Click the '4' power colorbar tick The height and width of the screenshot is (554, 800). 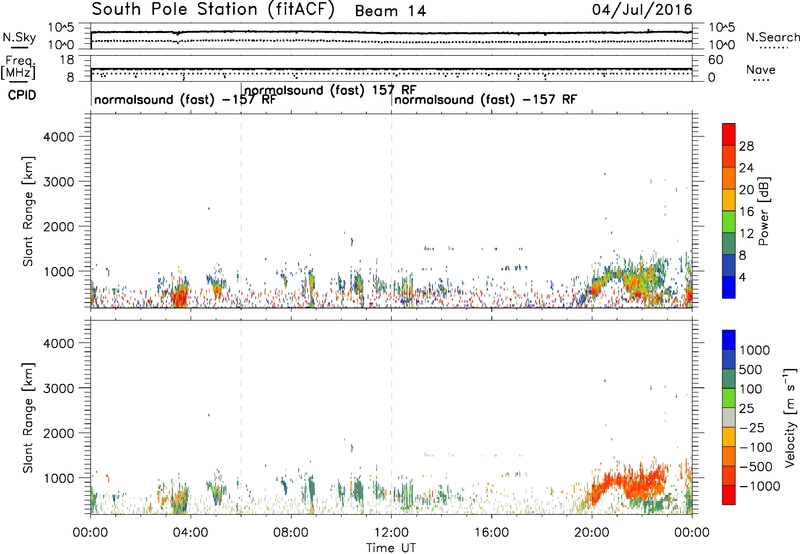[742, 277]
